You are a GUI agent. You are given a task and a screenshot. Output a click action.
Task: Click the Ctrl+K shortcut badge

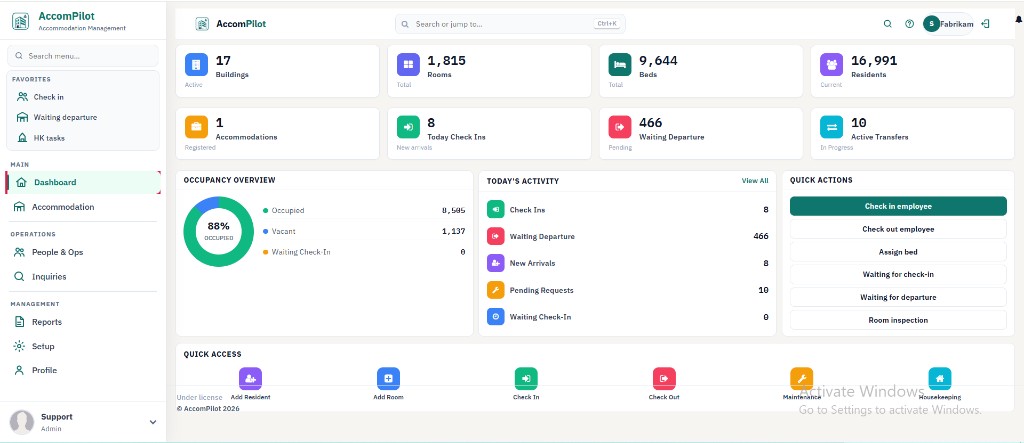point(607,24)
